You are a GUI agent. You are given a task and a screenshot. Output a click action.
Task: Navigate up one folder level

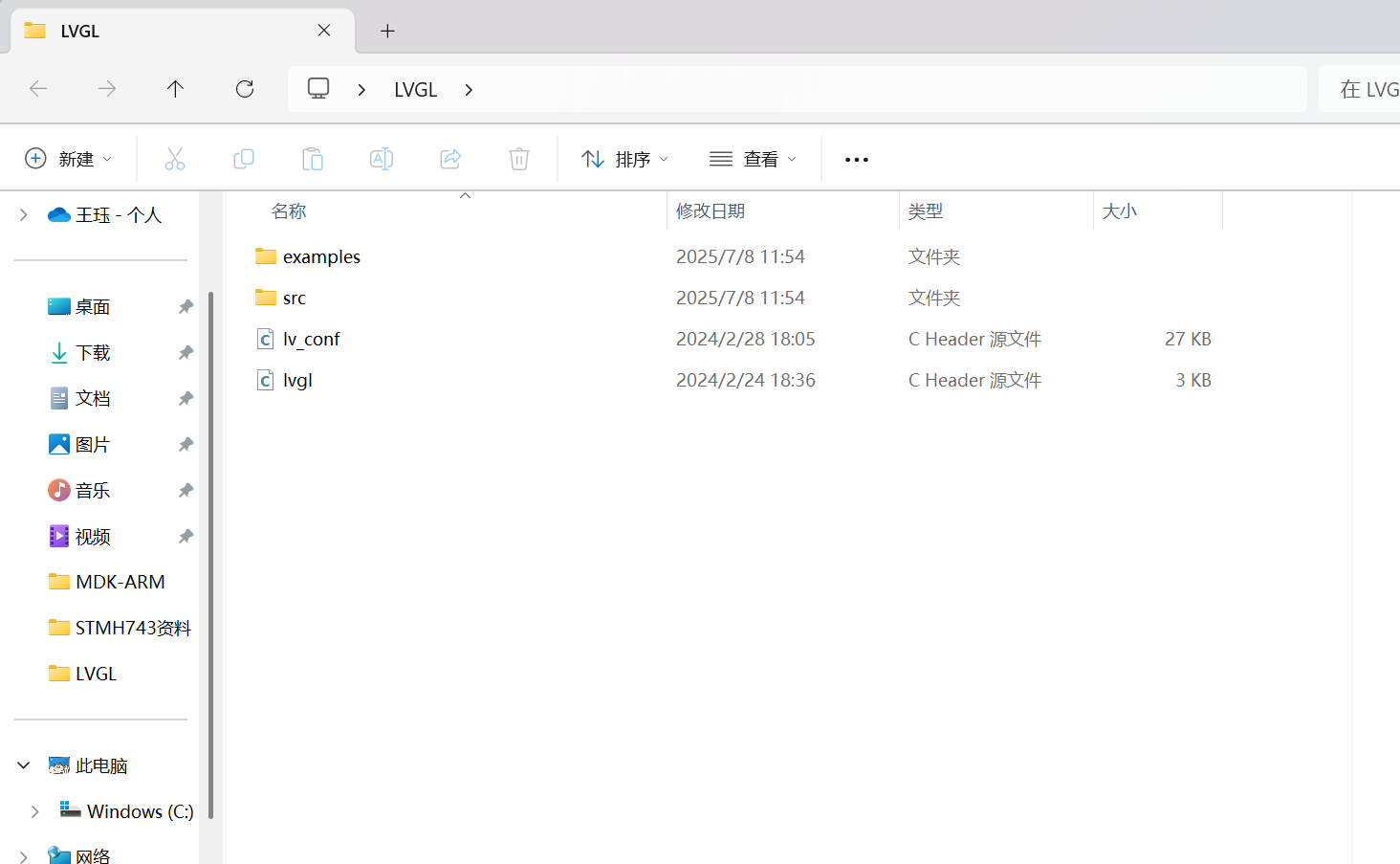[x=175, y=88]
